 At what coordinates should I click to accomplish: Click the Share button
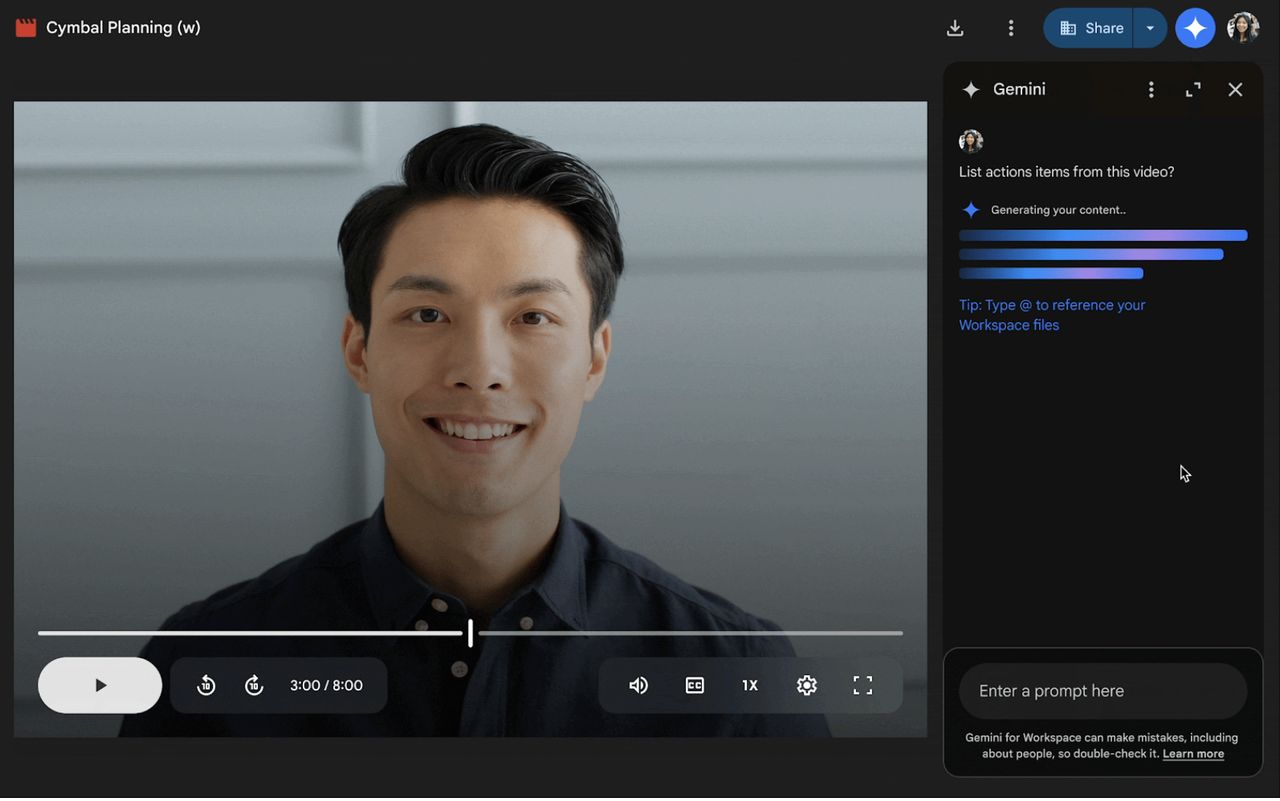tap(1090, 28)
